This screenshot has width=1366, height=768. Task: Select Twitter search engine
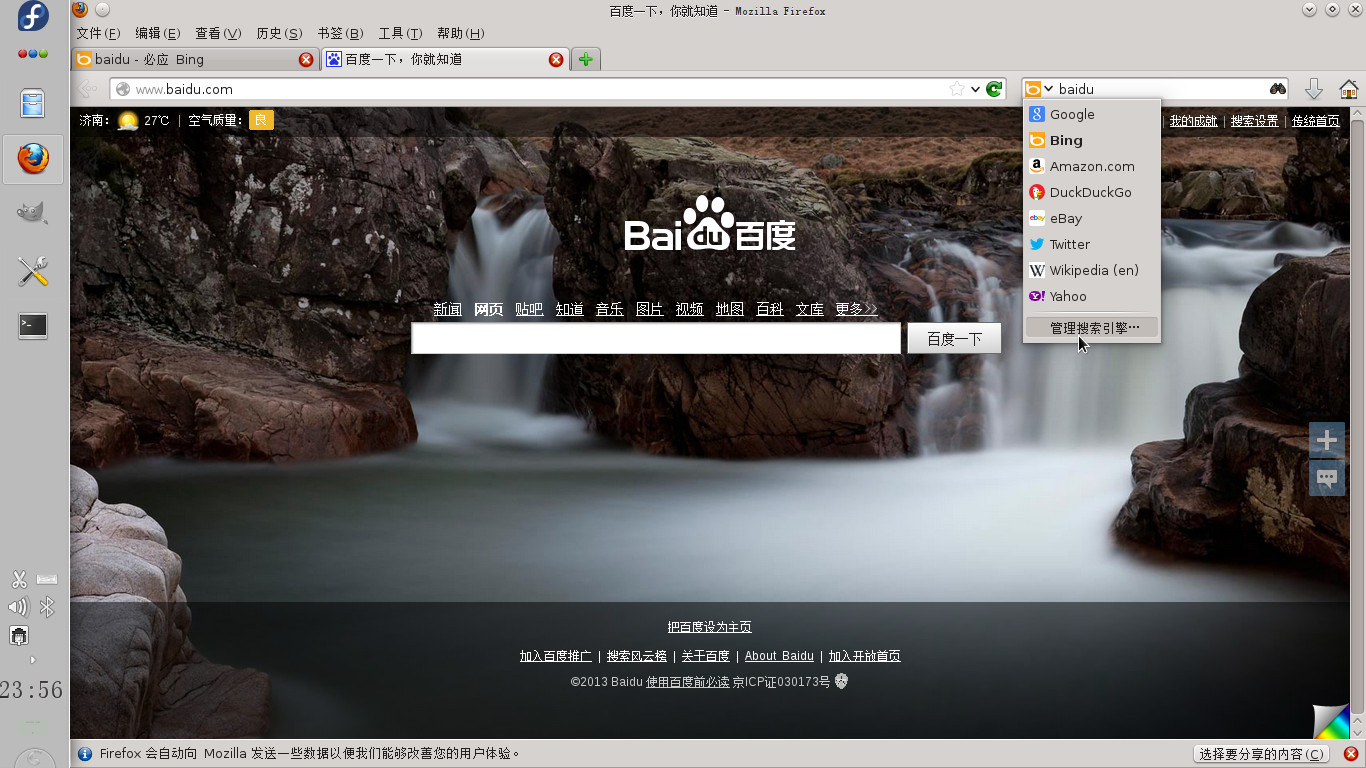click(1092, 245)
